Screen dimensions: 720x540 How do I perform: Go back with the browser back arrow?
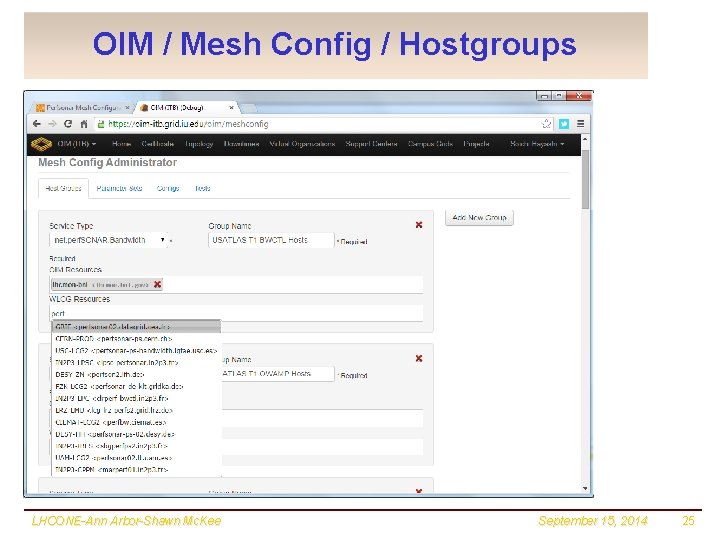[37, 124]
